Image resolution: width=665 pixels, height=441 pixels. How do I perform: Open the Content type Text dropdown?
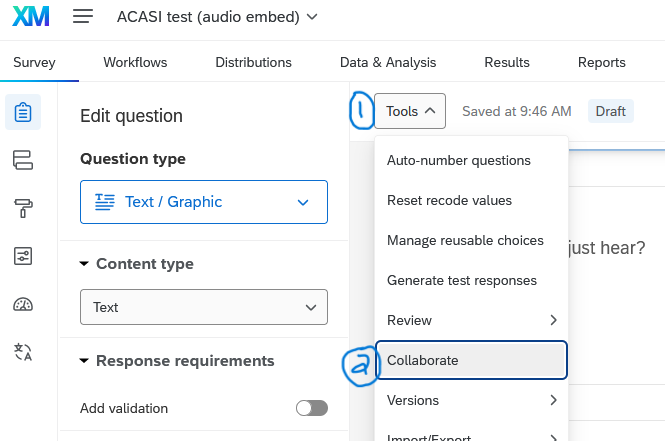[x=204, y=307]
